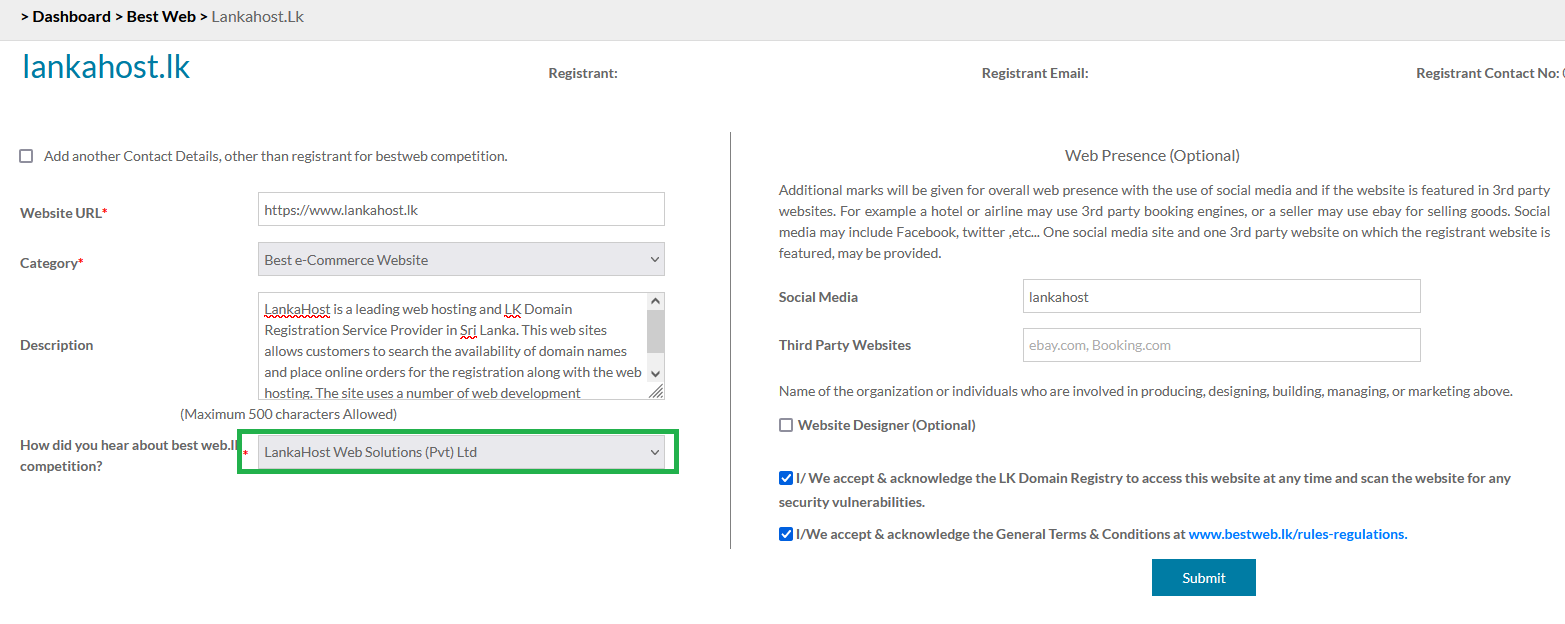Image resolution: width=1565 pixels, height=624 pixels.
Task: Click the '(Maximum 500 characters Allowed)' note
Action: pyautogui.click(x=288, y=414)
